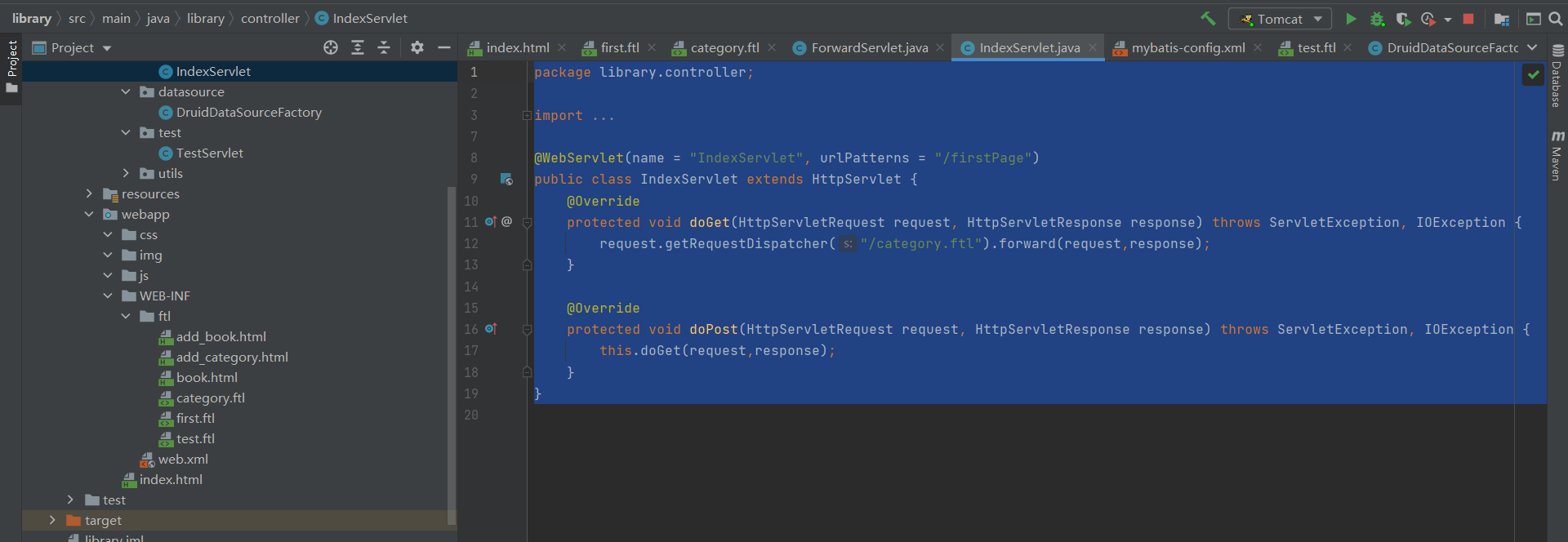Close the index.html tab
This screenshot has height=542, width=1568.
pos(563,47)
